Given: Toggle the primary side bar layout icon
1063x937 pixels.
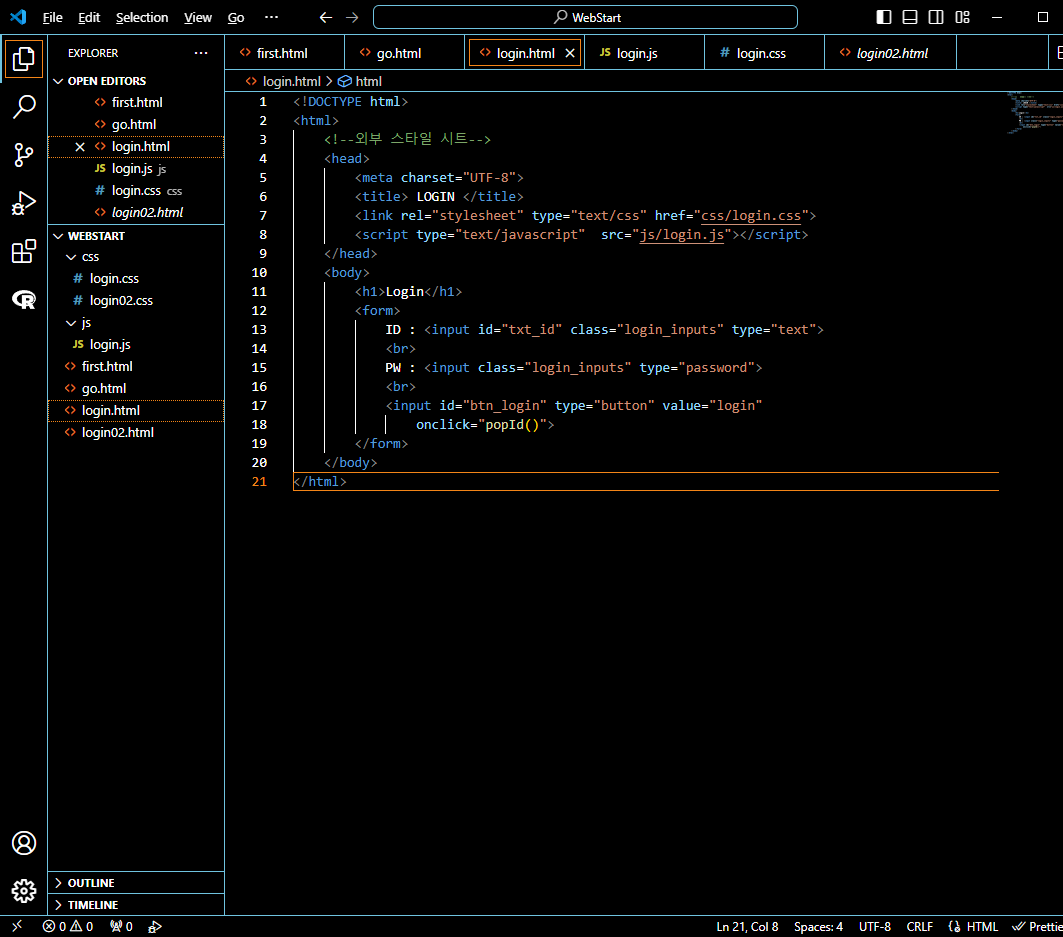Looking at the screenshot, I should 884,18.
